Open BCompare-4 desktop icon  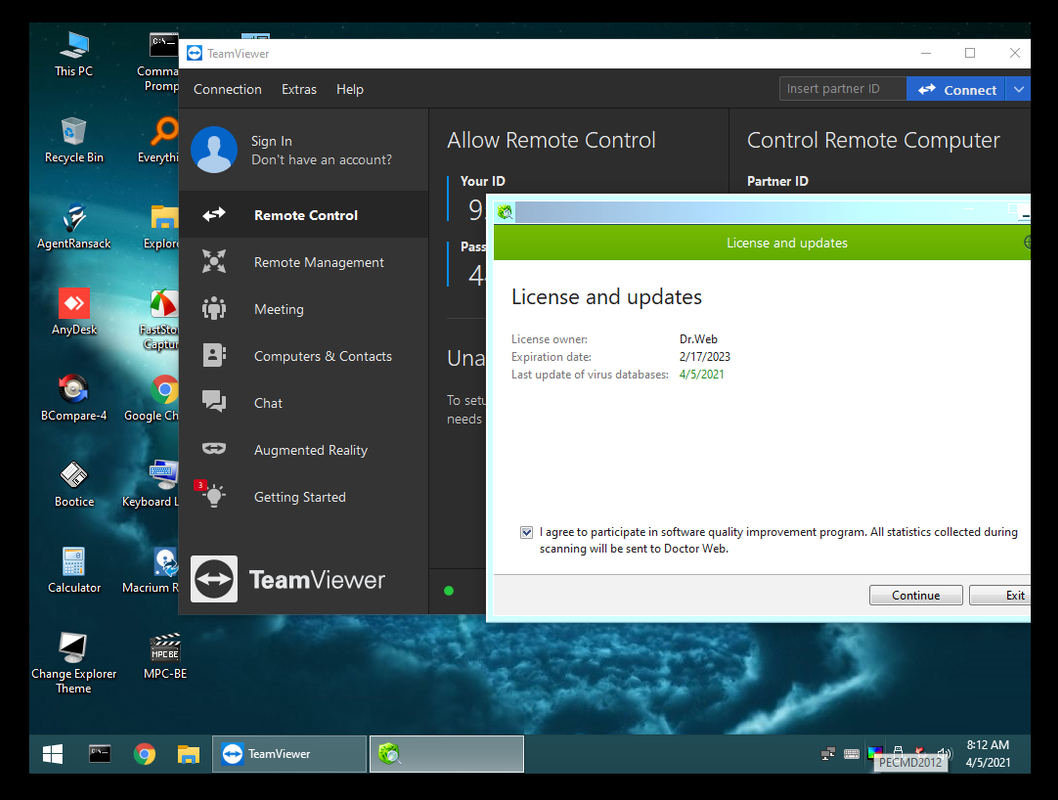74,399
